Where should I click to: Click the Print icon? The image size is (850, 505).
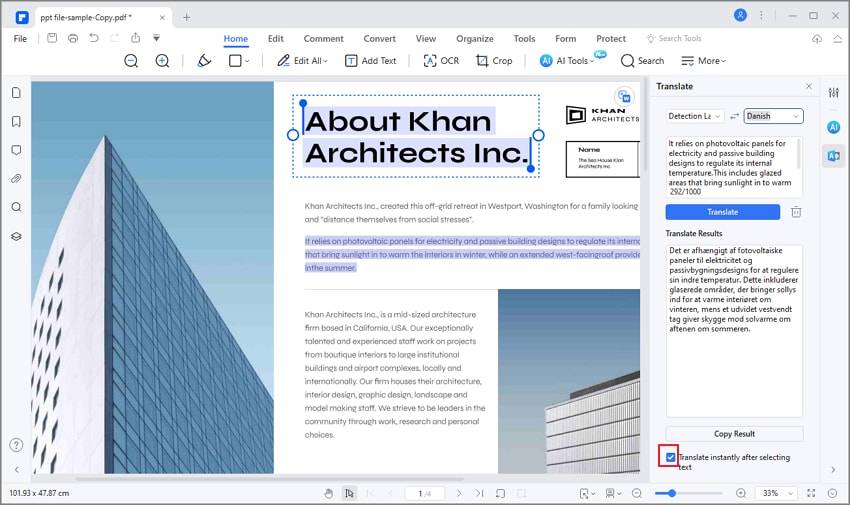[73, 38]
